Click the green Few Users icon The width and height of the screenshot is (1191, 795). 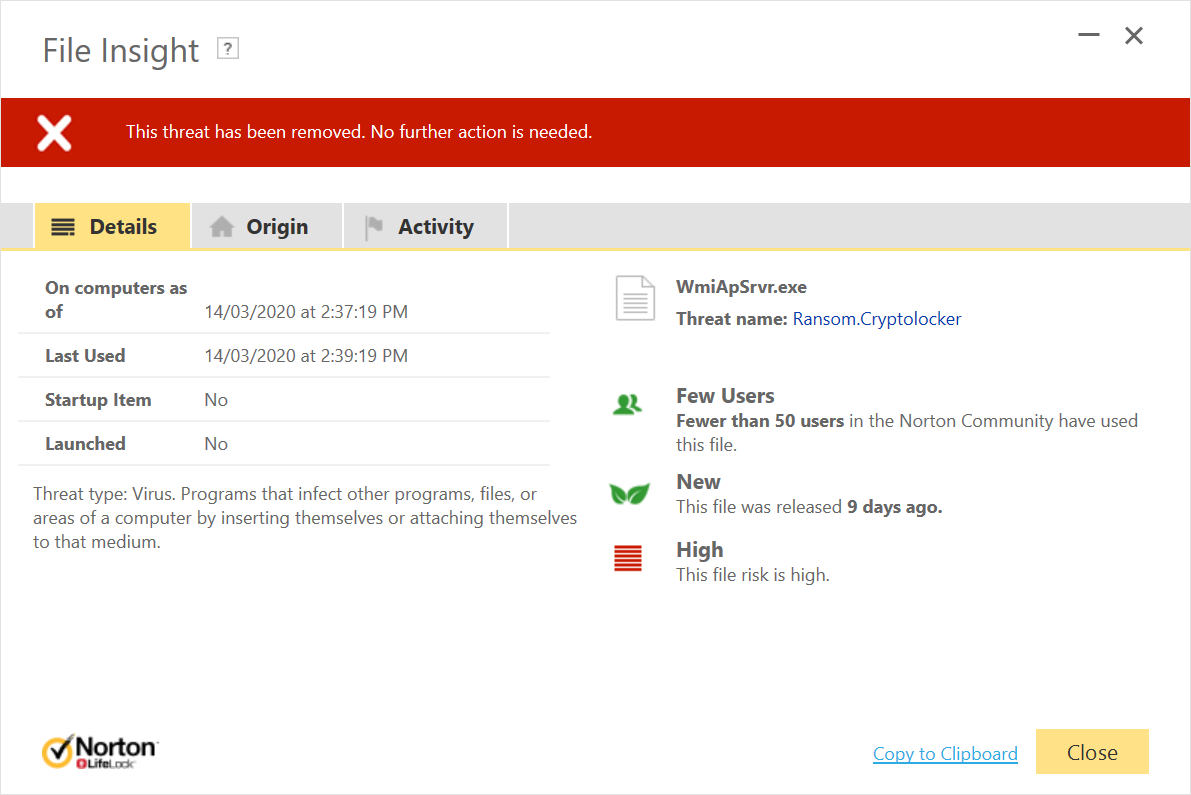click(x=627, y=405)
